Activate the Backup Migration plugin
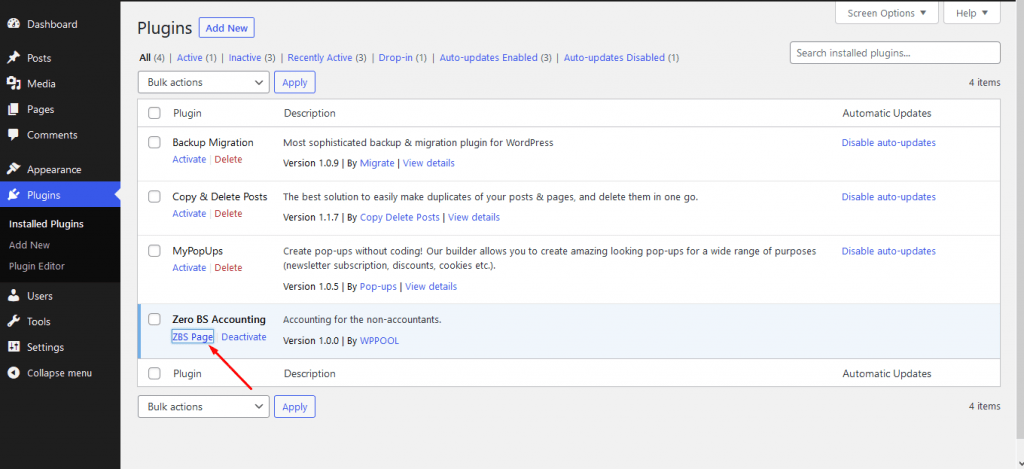 point(189,159)
